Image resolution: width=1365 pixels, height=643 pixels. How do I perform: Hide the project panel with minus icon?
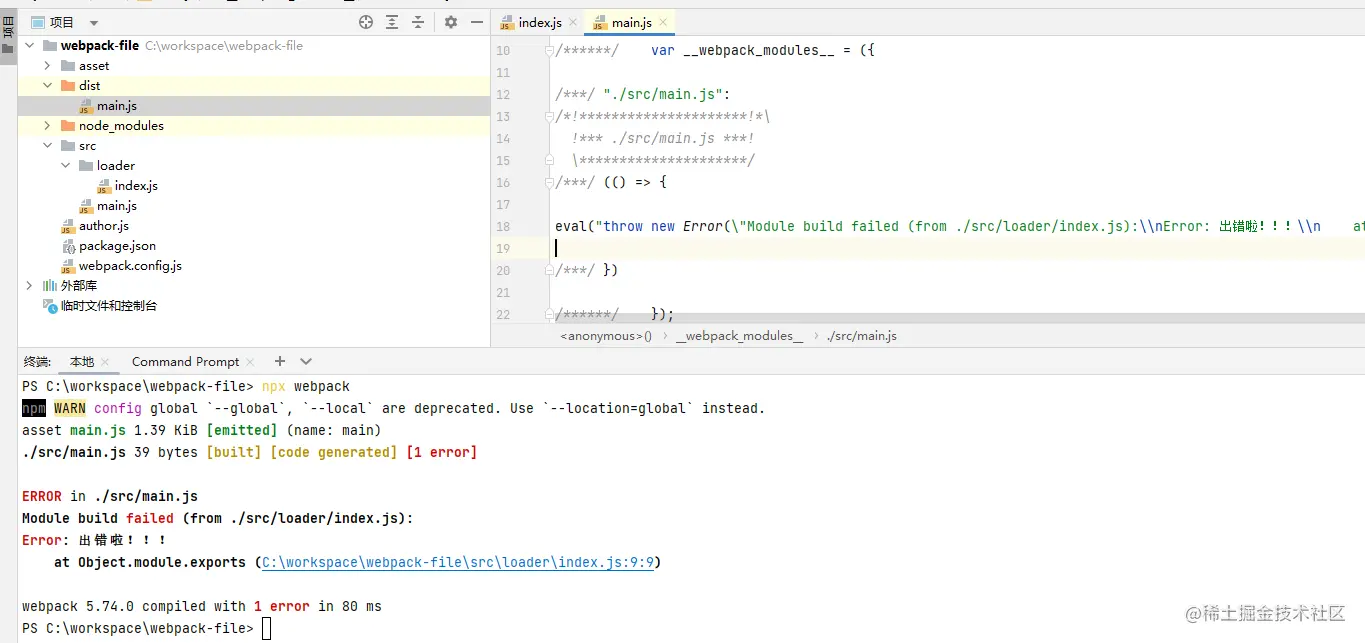[477, 22]
